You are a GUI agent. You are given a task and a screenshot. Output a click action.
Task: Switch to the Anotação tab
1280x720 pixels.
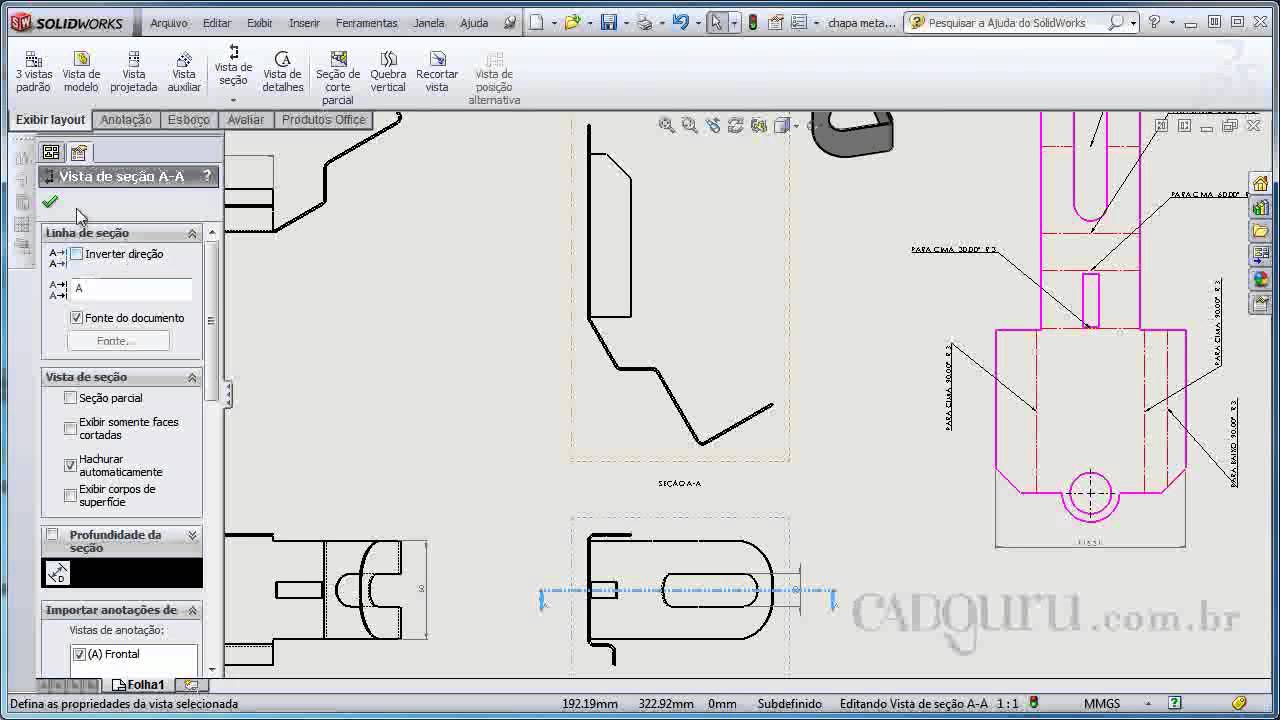point(126,119)
